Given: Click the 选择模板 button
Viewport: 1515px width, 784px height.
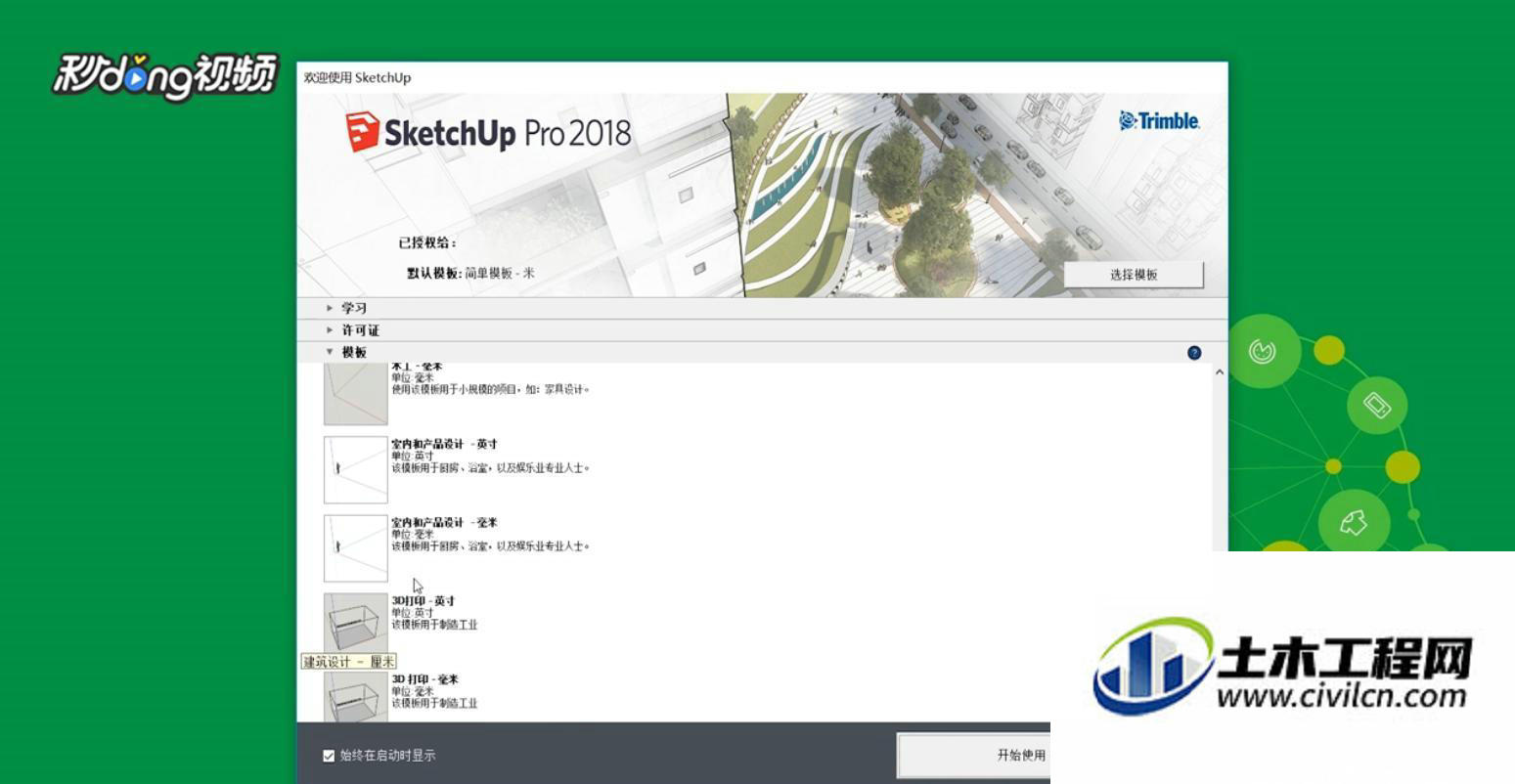Looking at the screenshot, I should point(1134,275).
